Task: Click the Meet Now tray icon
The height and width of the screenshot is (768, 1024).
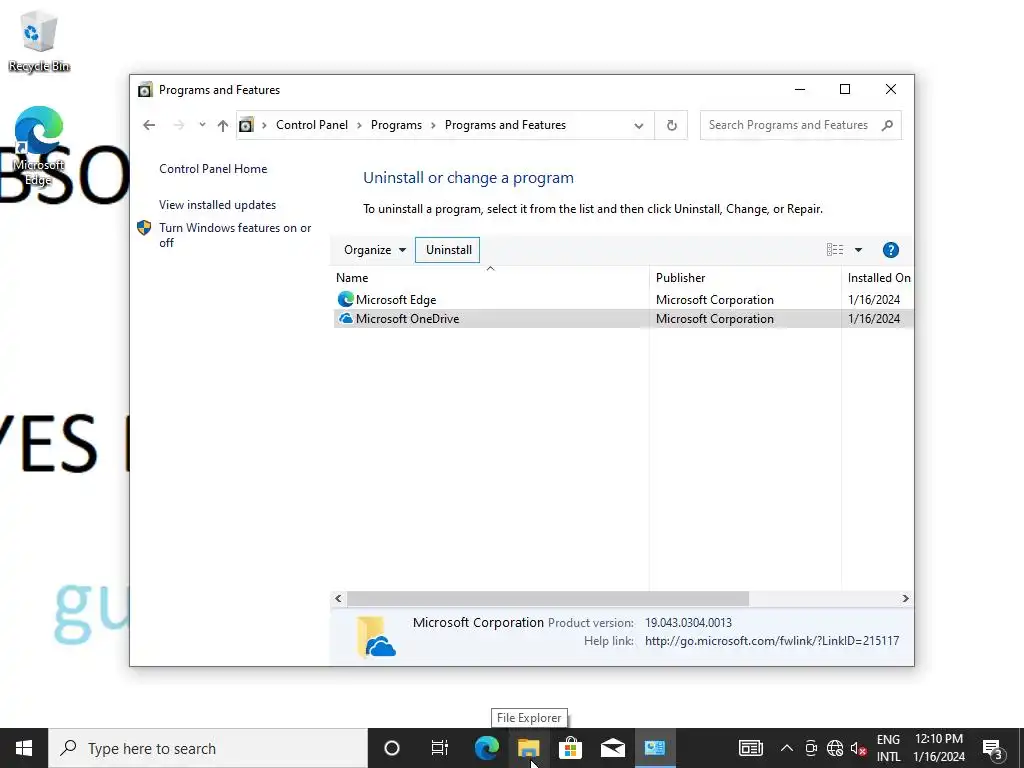Action: pos(811,748)
